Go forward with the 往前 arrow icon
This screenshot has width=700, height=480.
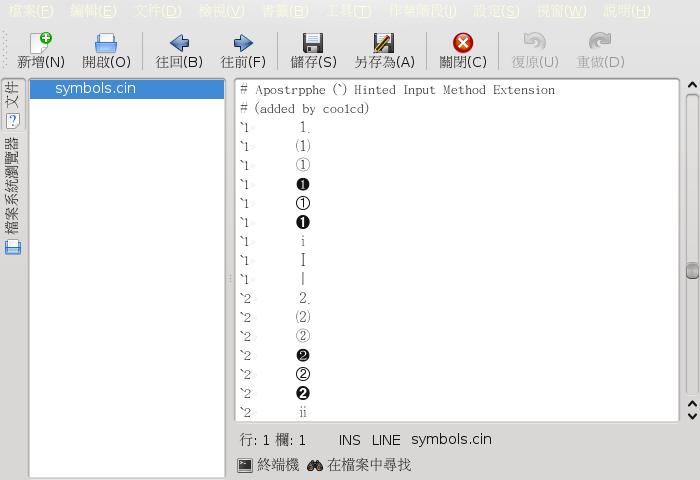[243, 43]
